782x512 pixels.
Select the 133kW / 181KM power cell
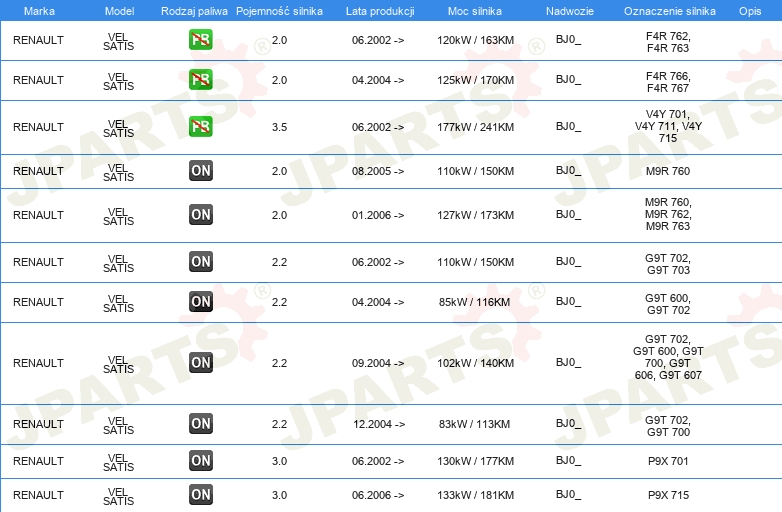tap(475, 495)
